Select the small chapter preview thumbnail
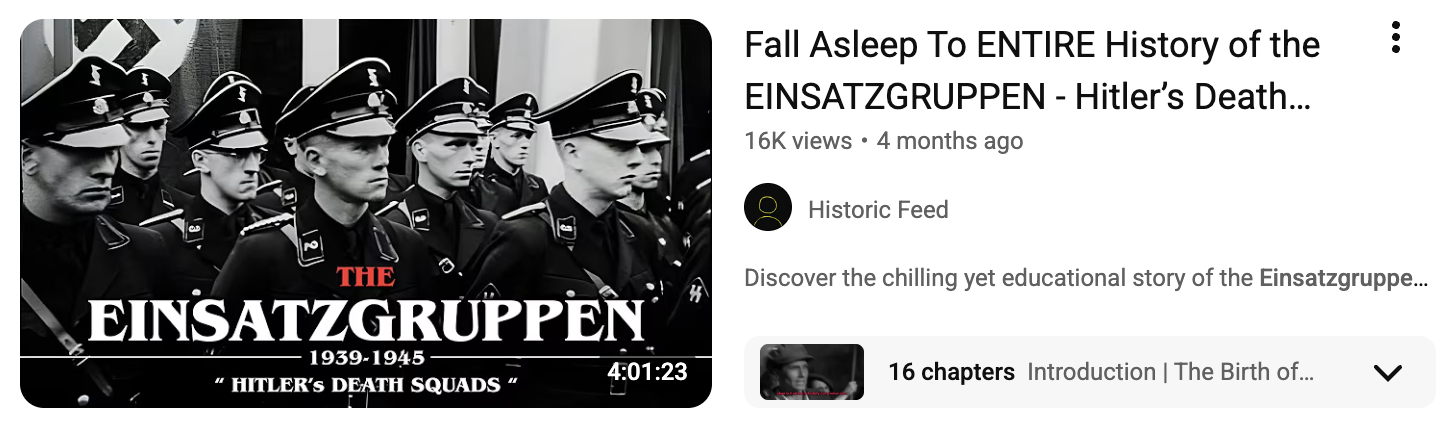 [812, 372]
